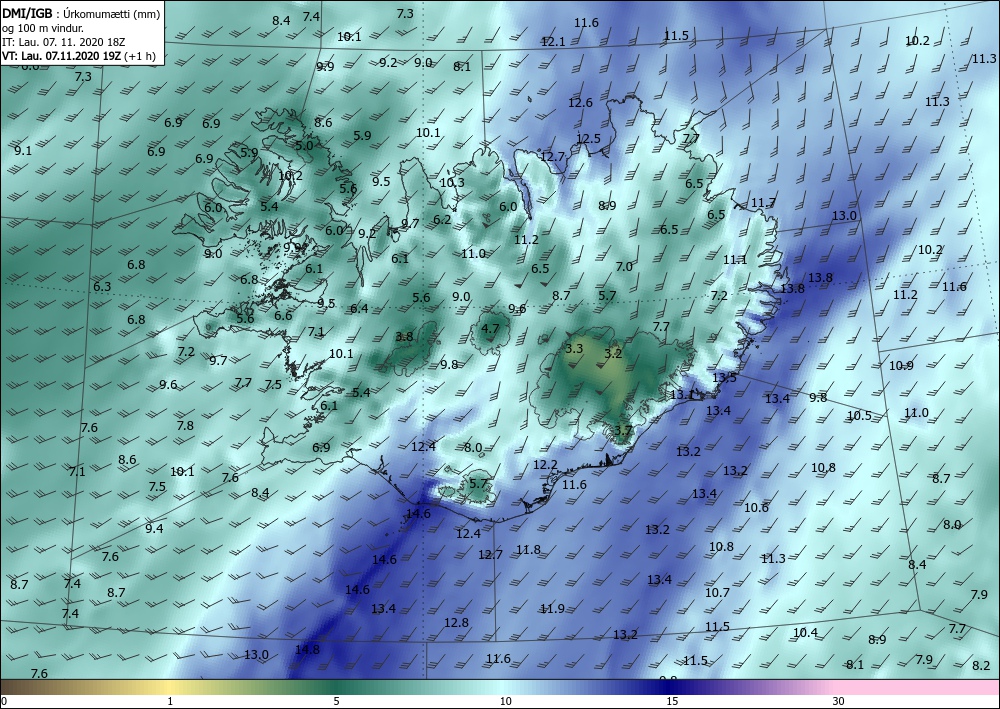
Task: Click the map value 10.6
Action: [756, 508]
